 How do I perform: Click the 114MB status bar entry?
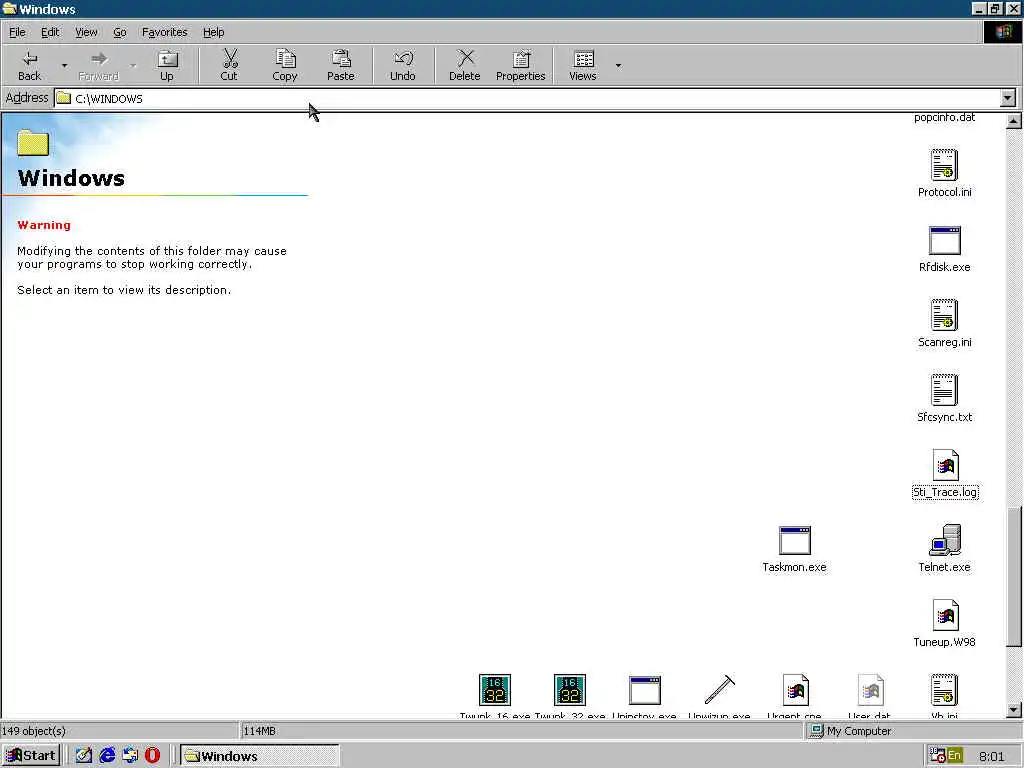259,731
